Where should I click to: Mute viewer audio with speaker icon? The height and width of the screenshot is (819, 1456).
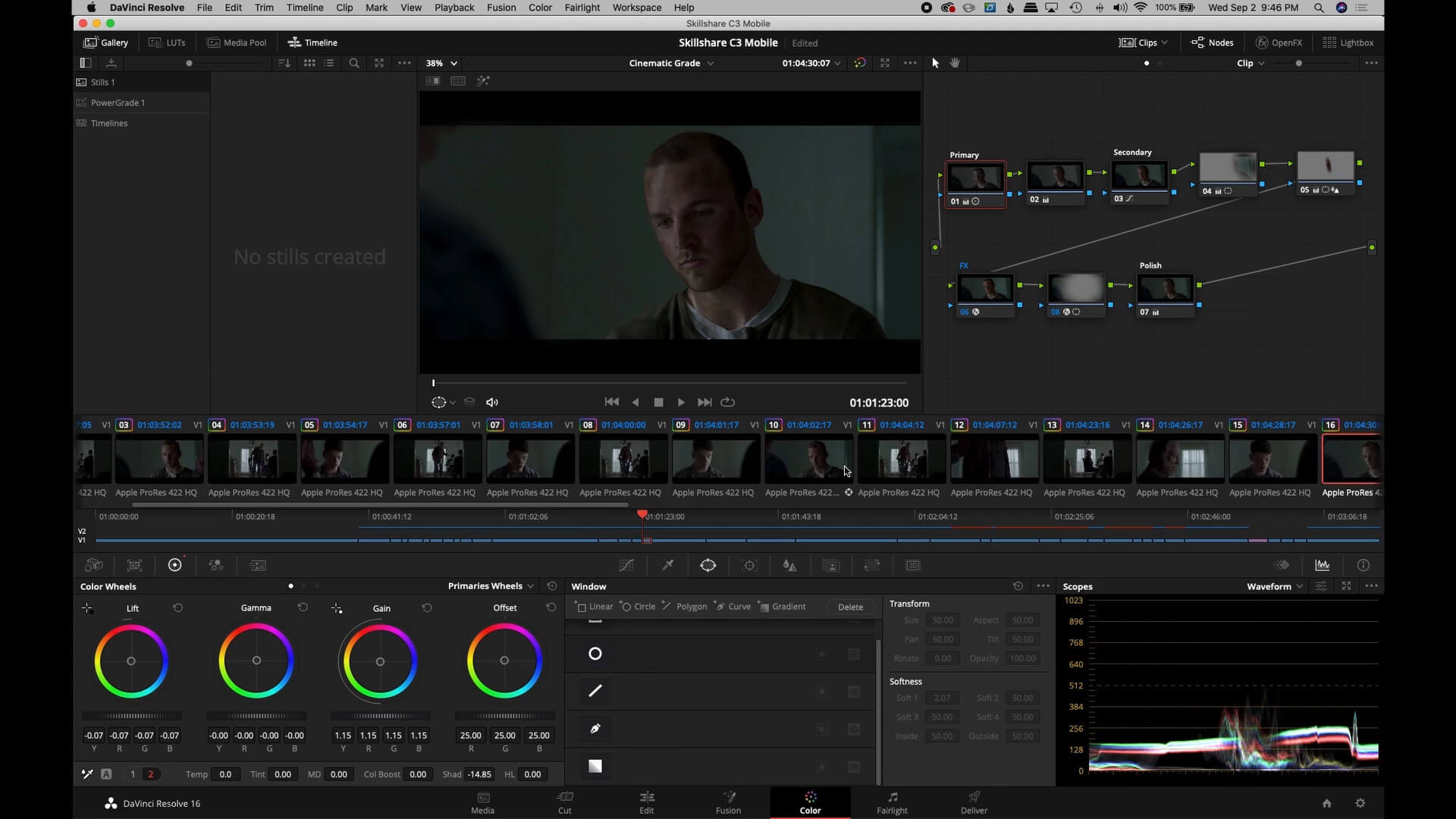click(492, 403)
